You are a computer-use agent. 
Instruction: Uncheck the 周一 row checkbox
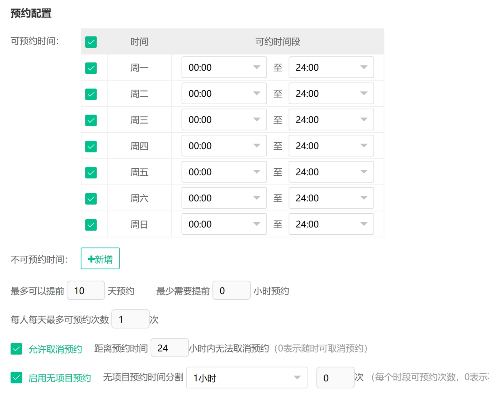click(91, 68)
